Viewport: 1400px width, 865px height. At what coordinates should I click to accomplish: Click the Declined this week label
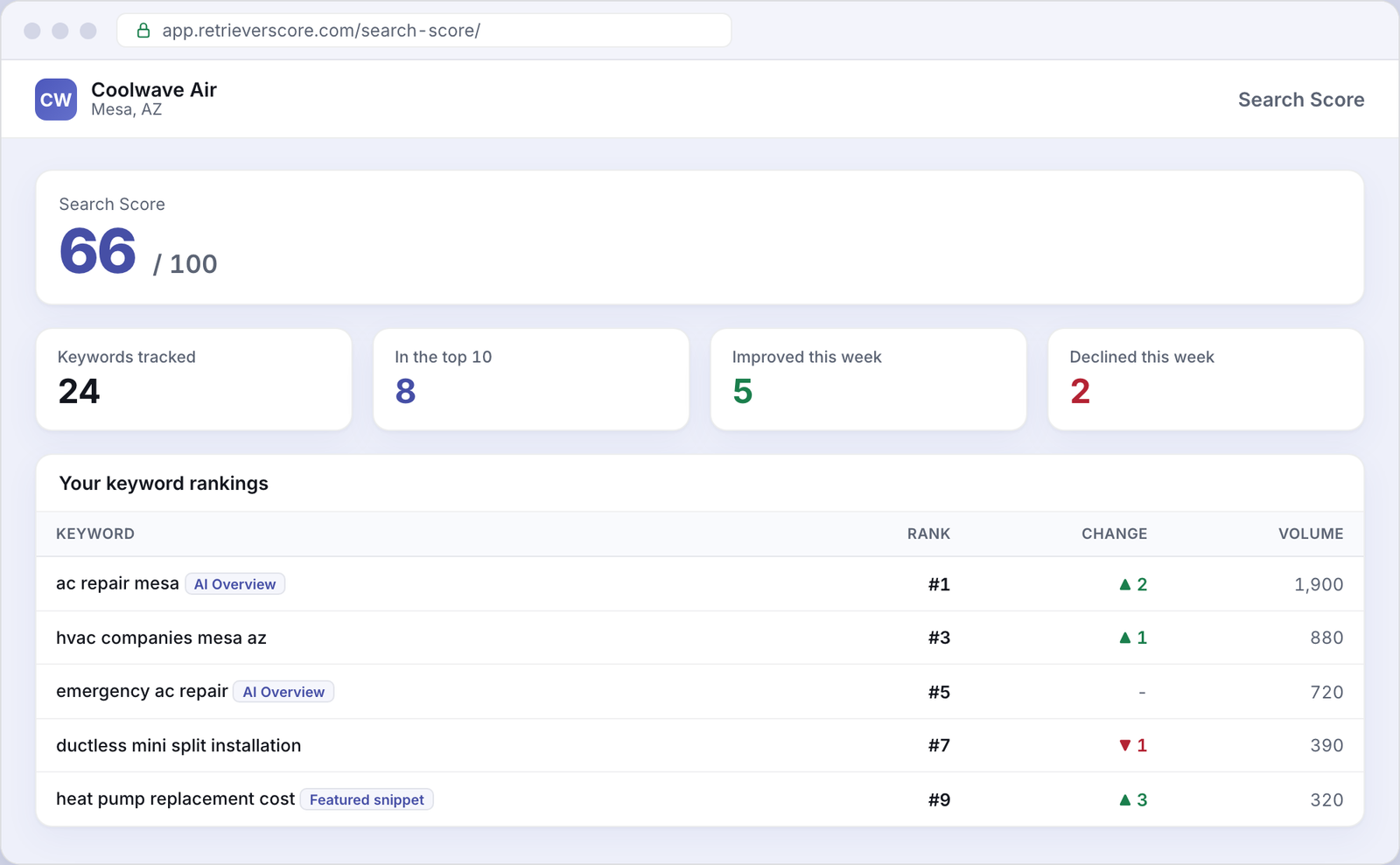coord(1142,357)
